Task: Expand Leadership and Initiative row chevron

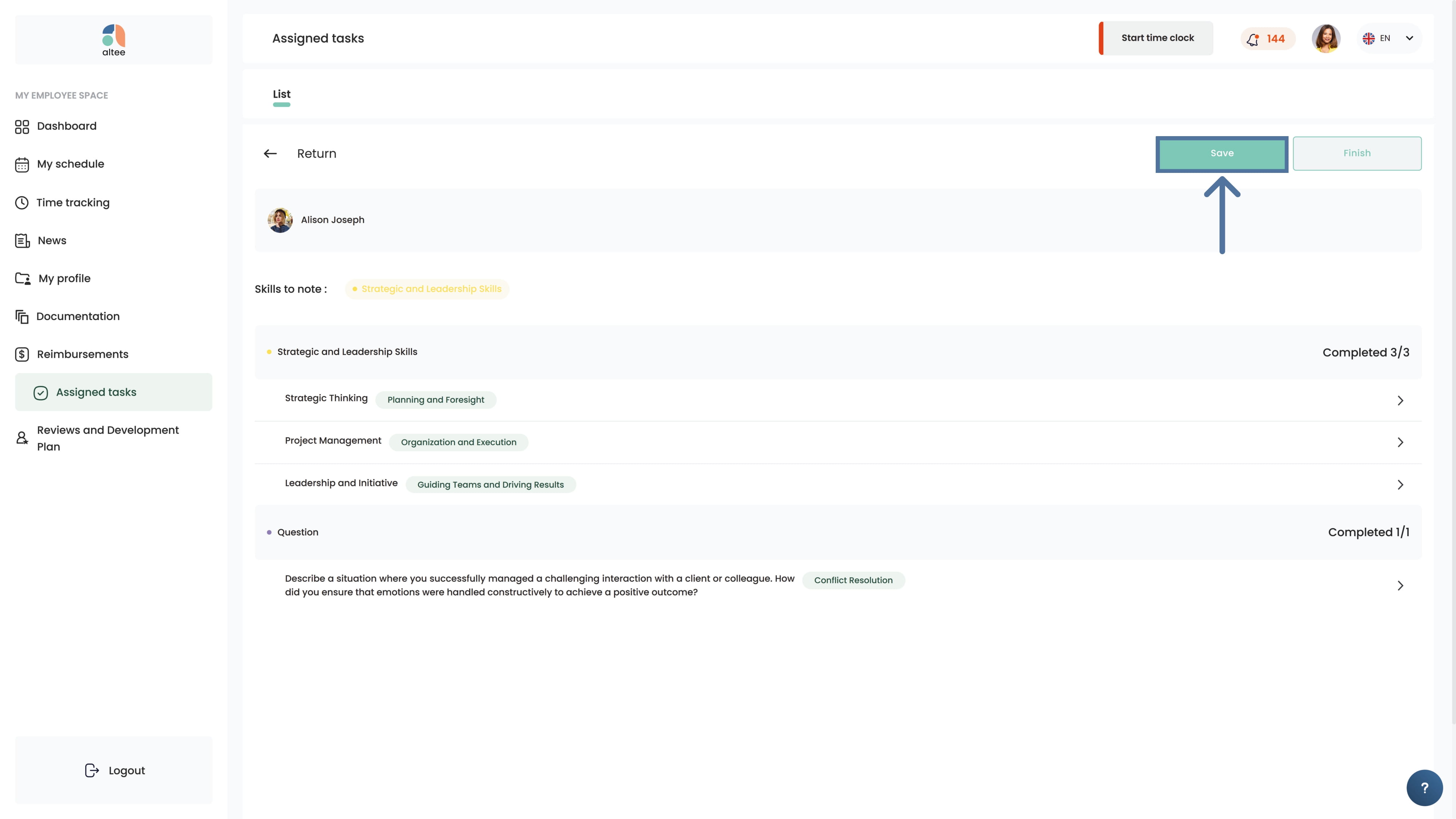Action: point(1400,485)
